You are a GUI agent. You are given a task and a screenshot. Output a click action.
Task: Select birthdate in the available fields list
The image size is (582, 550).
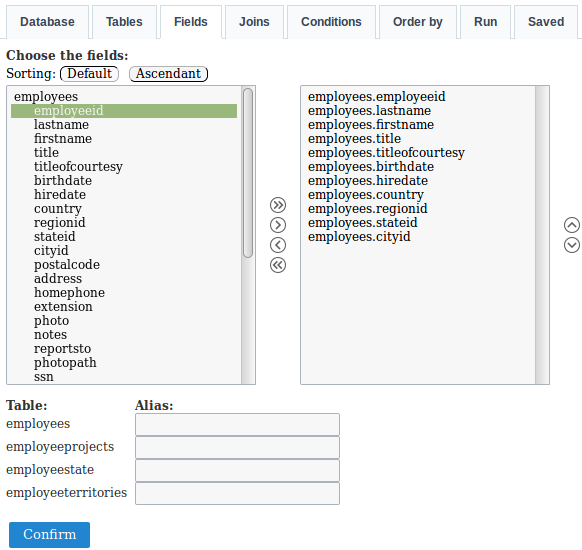coord(124,181)
